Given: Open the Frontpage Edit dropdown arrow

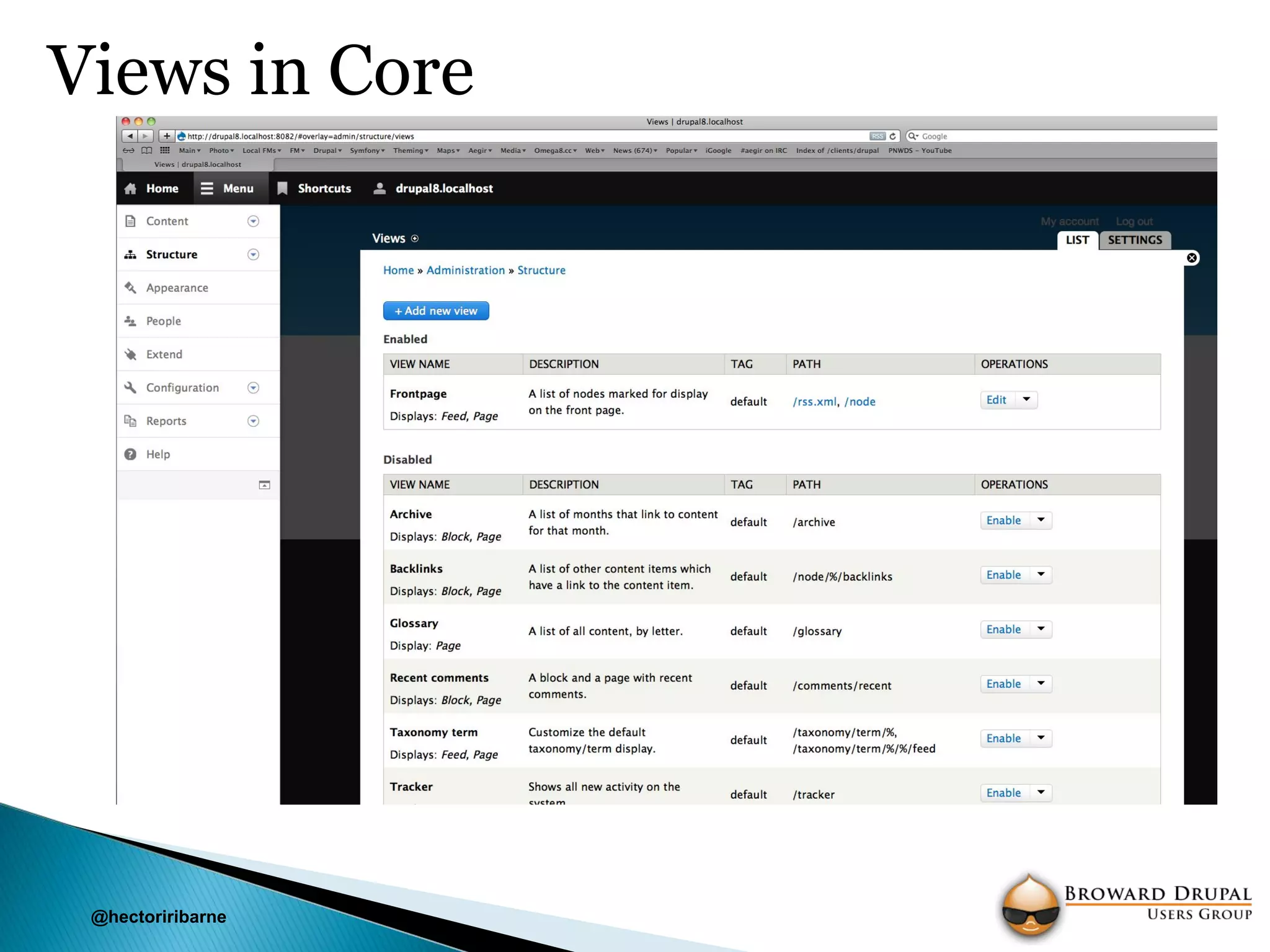Looking at the screenshot, I should 1026,400.
